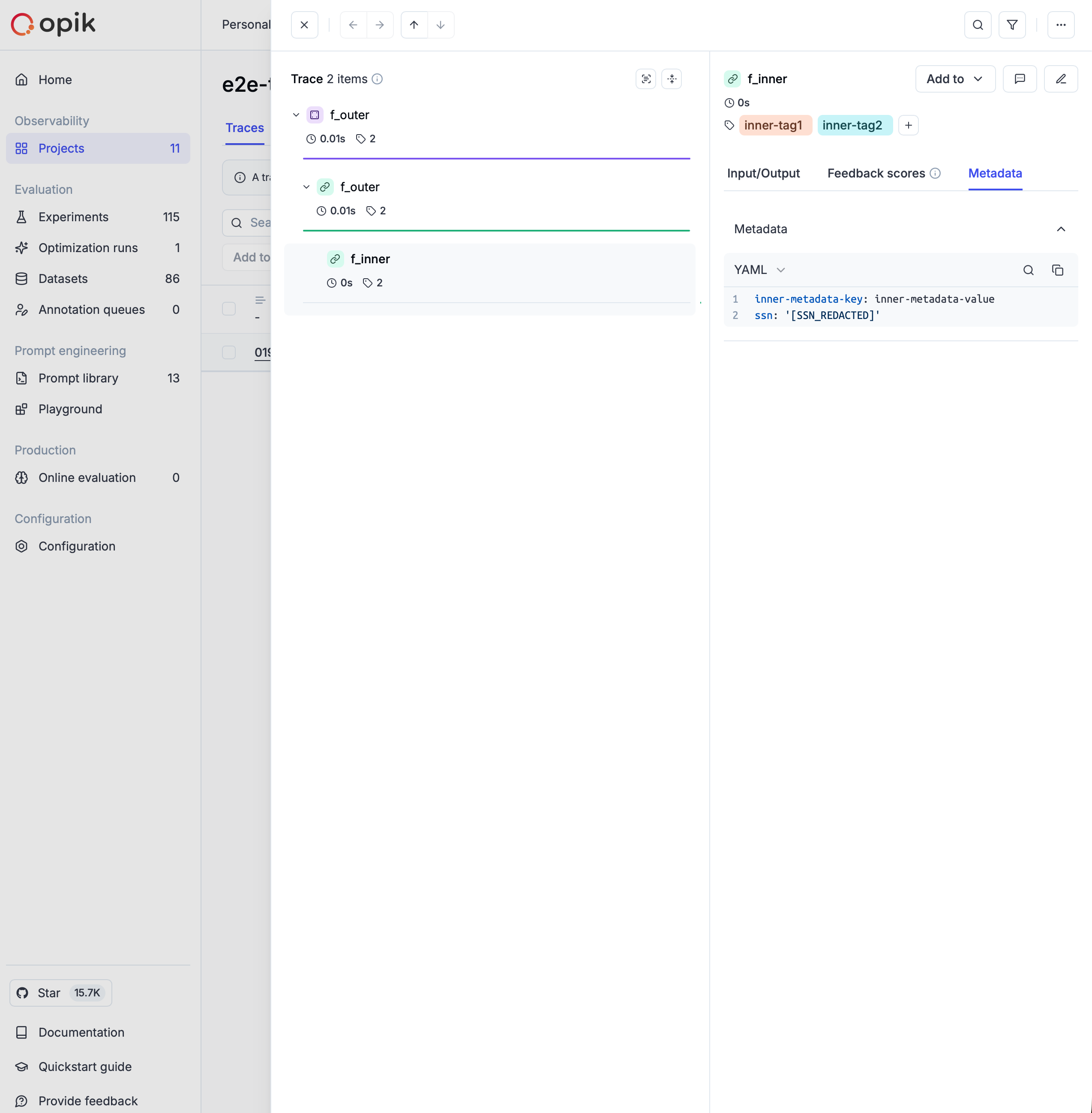Click the search icon in YAML viewer
The image size is (1092, 1113).
[1028, 270]
